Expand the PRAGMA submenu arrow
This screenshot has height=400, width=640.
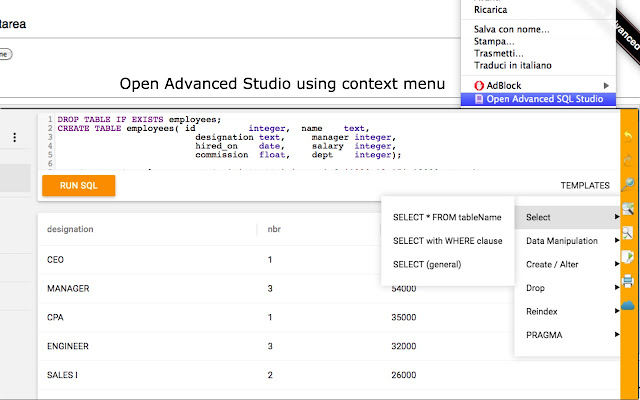(617, 335)
